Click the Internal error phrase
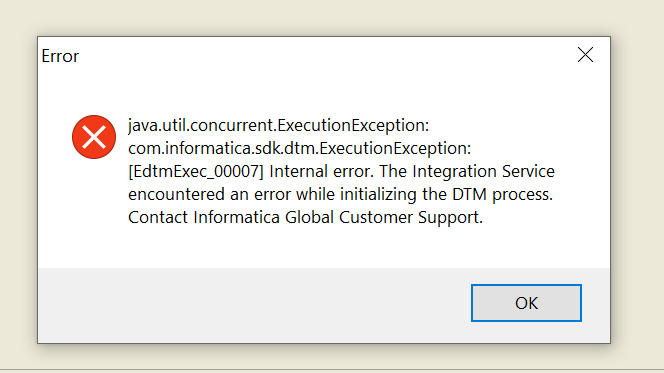Viewport: 664px width, 373px height. coord(321,171)
